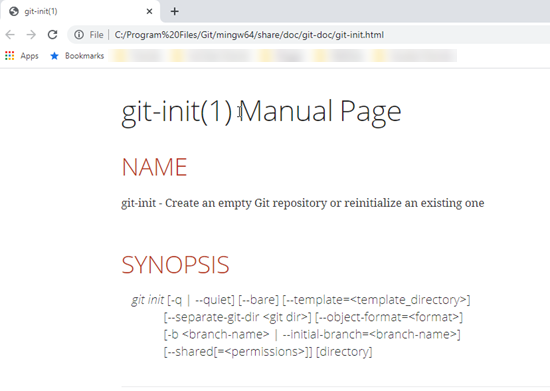Image resolution: width=550 pixels, height=391 pixels.
Task: Close the git-init(1) tab
Action: (149, 12)
